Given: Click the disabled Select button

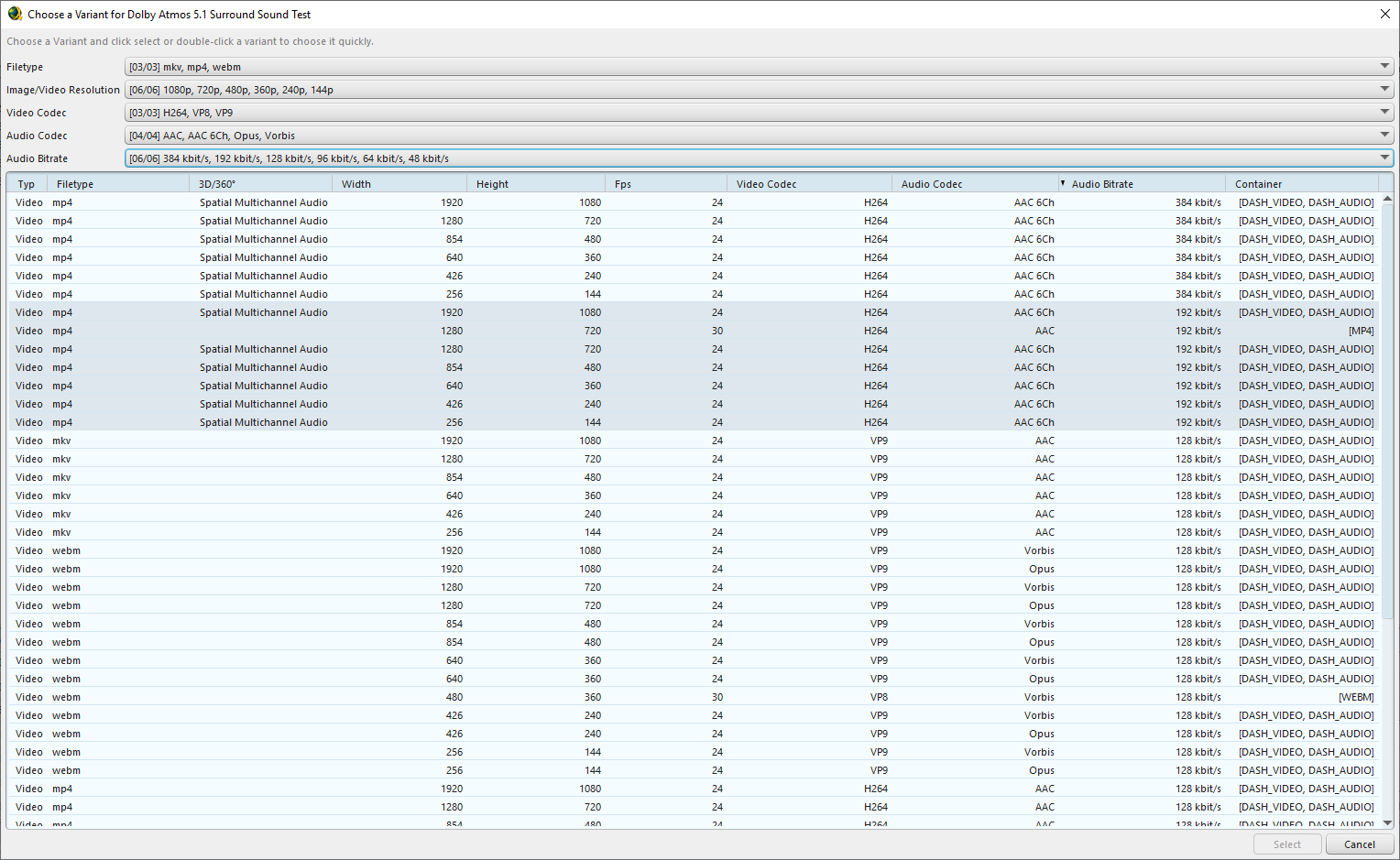Looking at the screenshot, I should (1287, 844).
